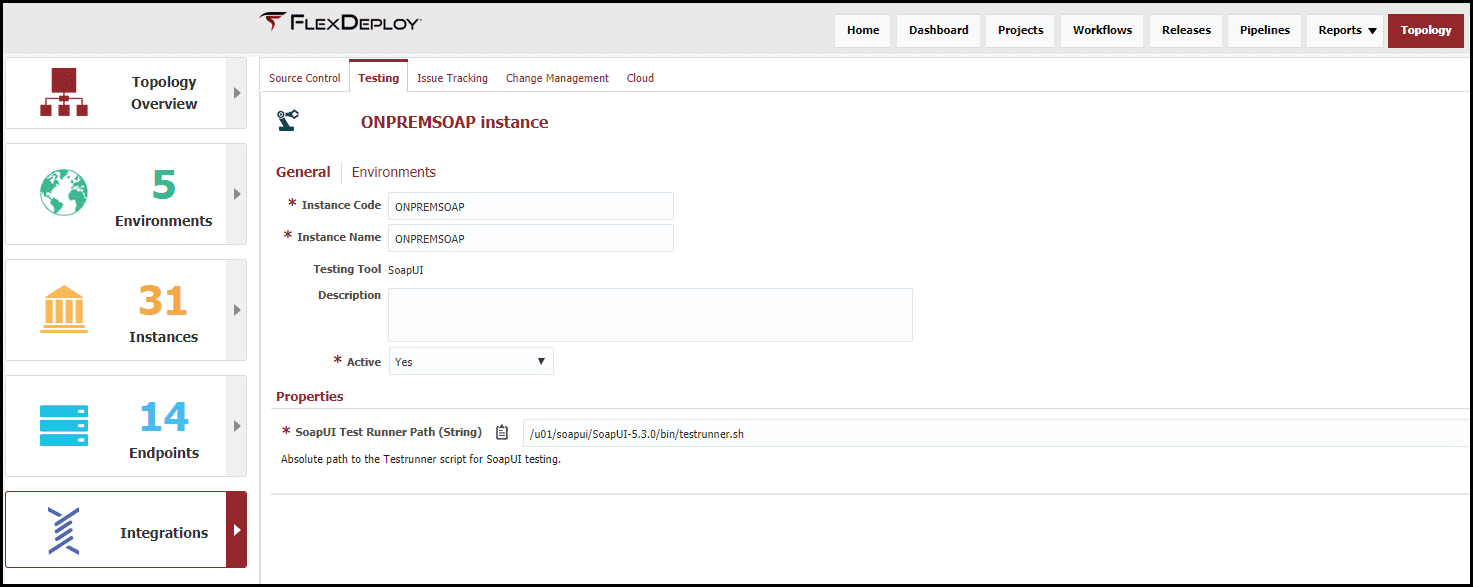
Task: Click the Testing Tool SoapUI value
Action: pyautogui.click(x=406, y=270)
